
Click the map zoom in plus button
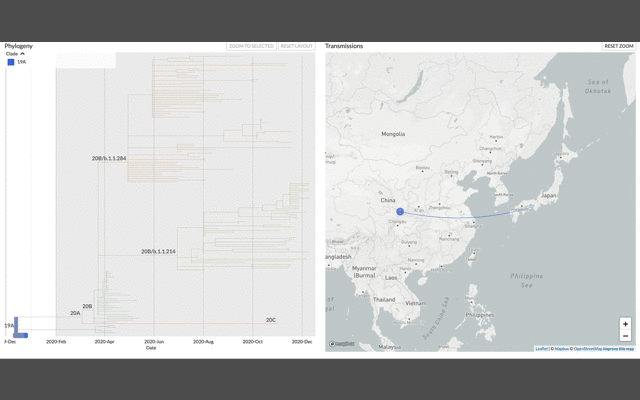tap(626, 324)
